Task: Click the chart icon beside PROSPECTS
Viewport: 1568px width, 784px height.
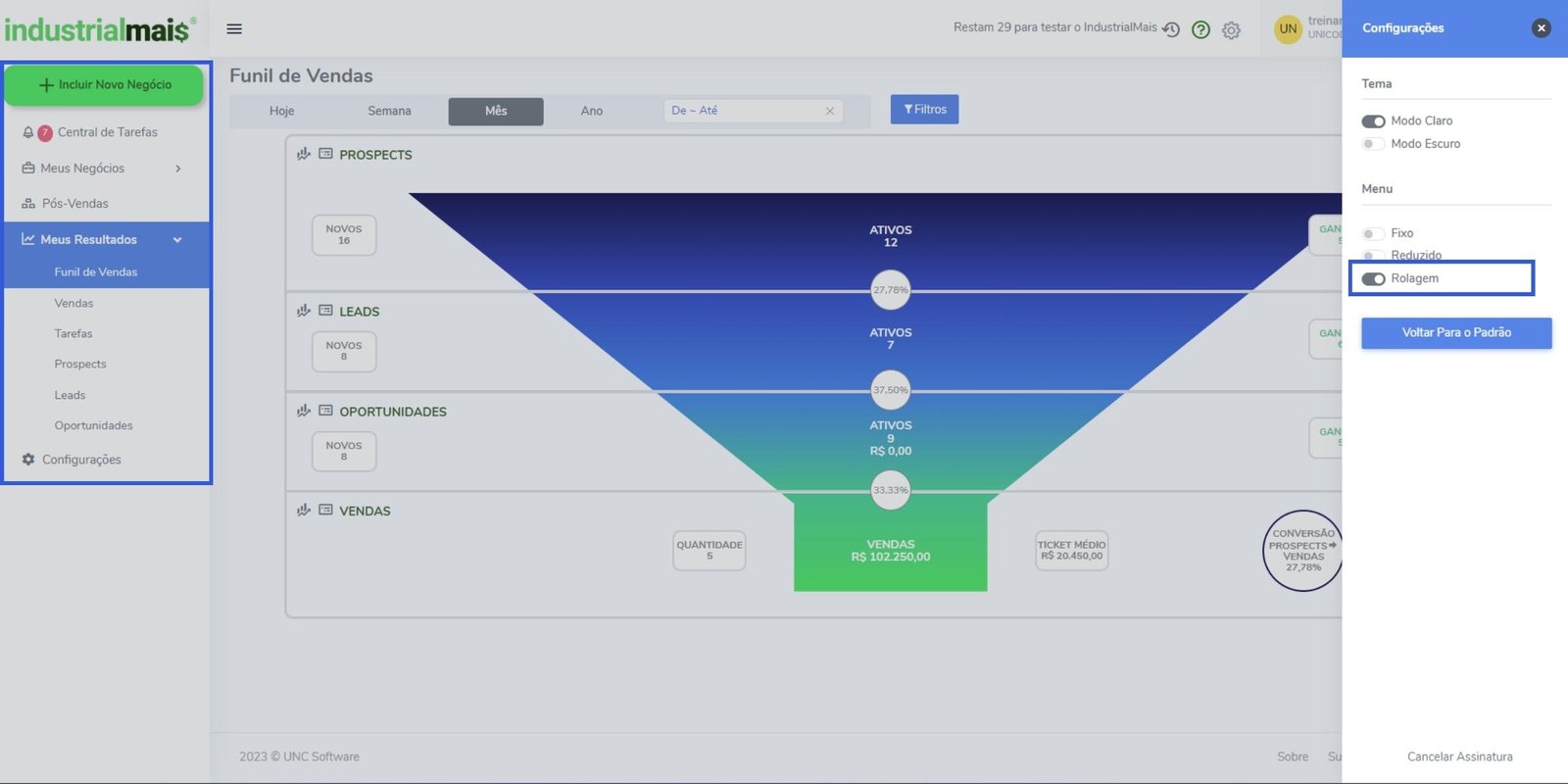Action: point(304,154)
